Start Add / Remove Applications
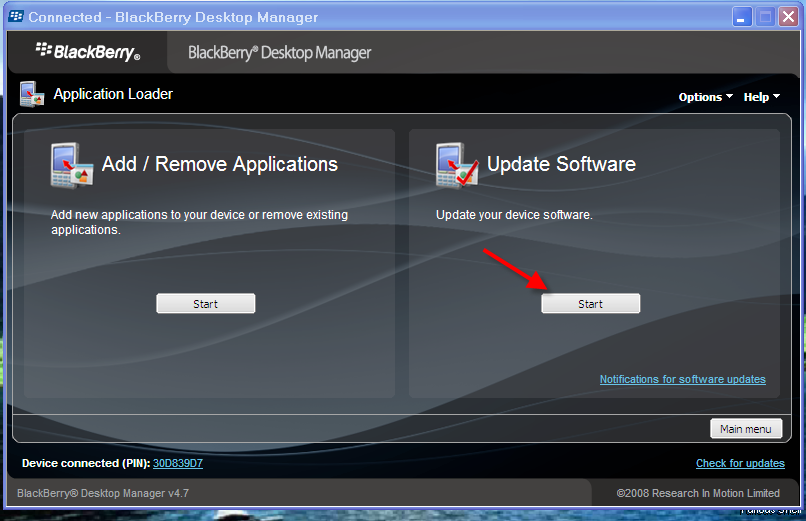This screenshot has height=521, width=806. coord(206,304)
